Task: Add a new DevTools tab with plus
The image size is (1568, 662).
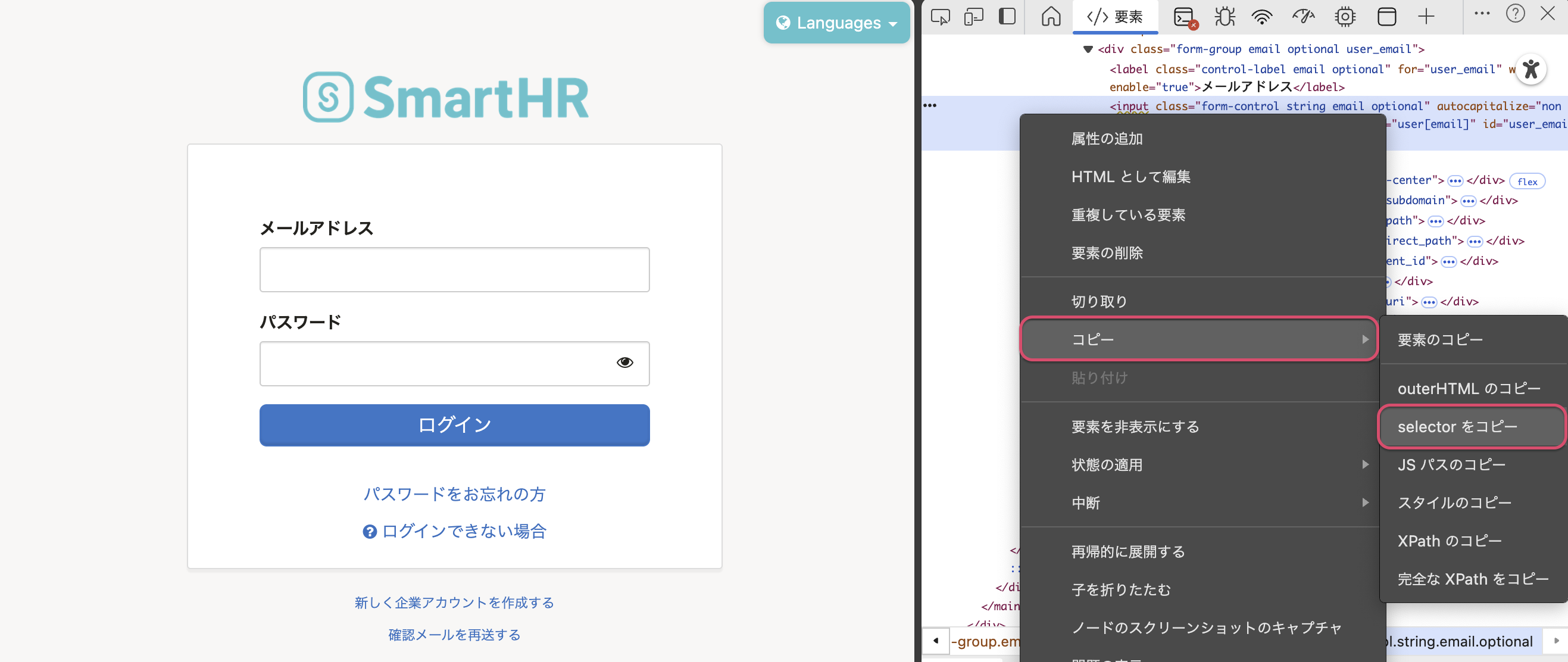Action: click(1426, 17)
